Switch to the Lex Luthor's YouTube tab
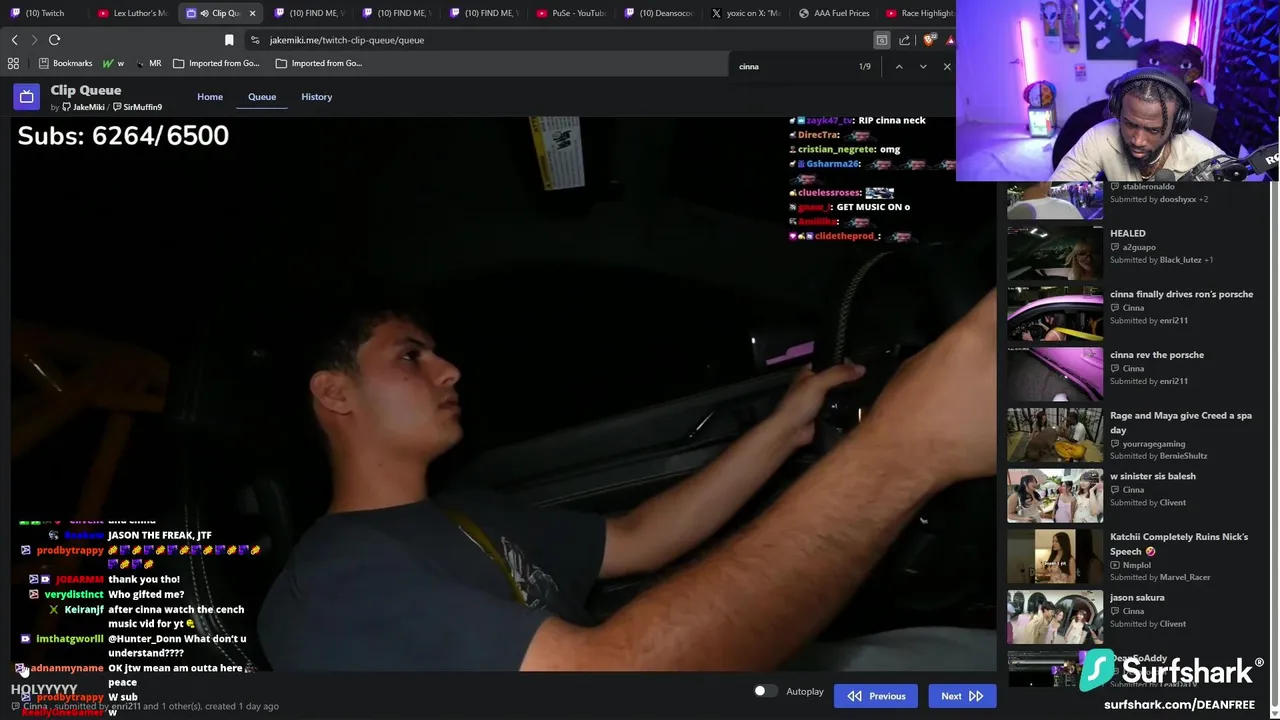 [133, 13]
